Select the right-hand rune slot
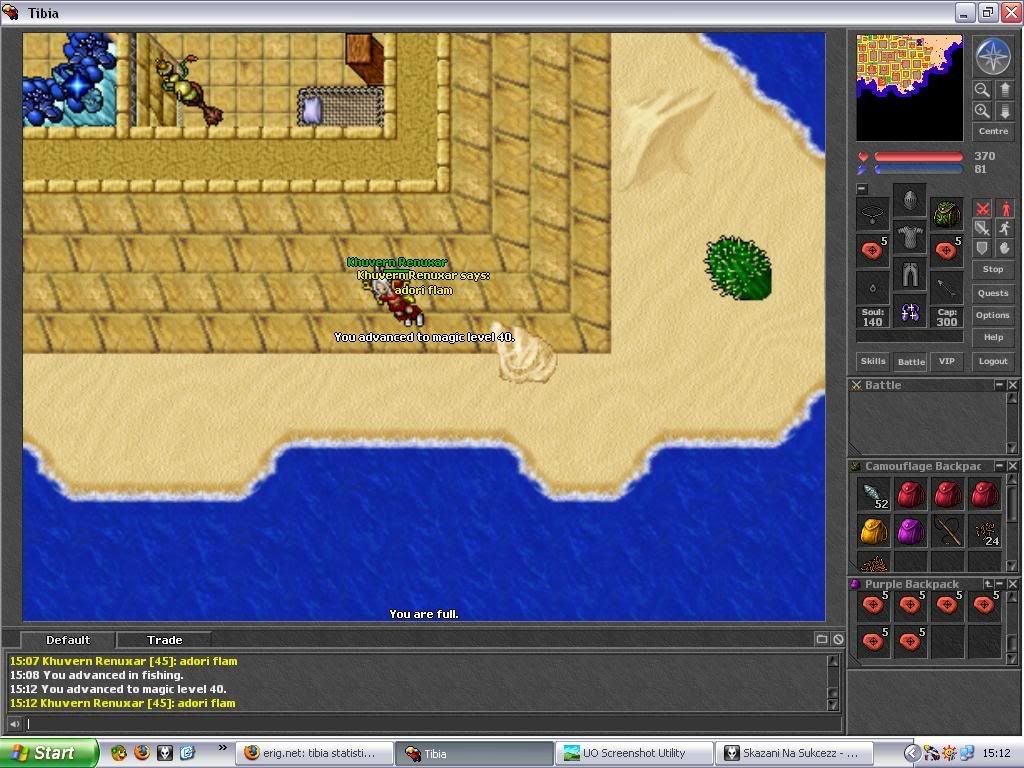1024x768 pixels. tap(946, 250)
